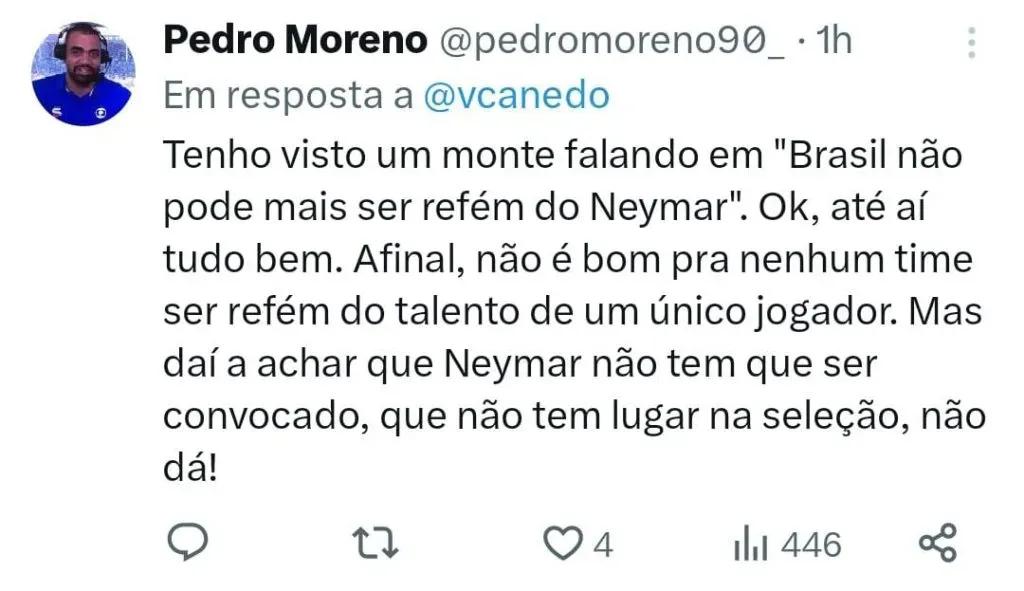This screenshot has width=1024, height=591.
Task: Repost the tweet with the retweet icon
Action: 377,544
